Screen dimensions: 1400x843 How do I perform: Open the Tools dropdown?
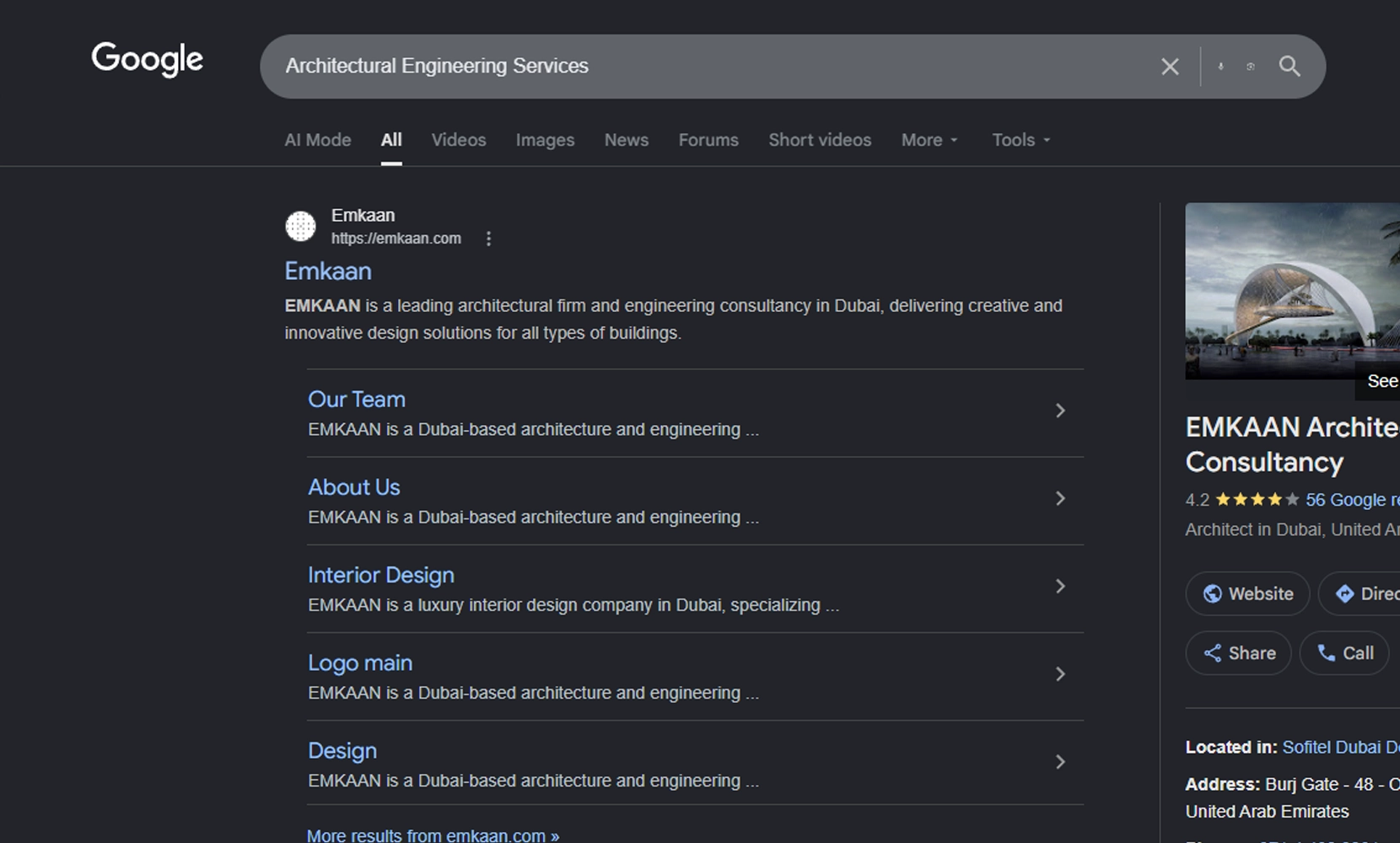tap(1021, 140)
